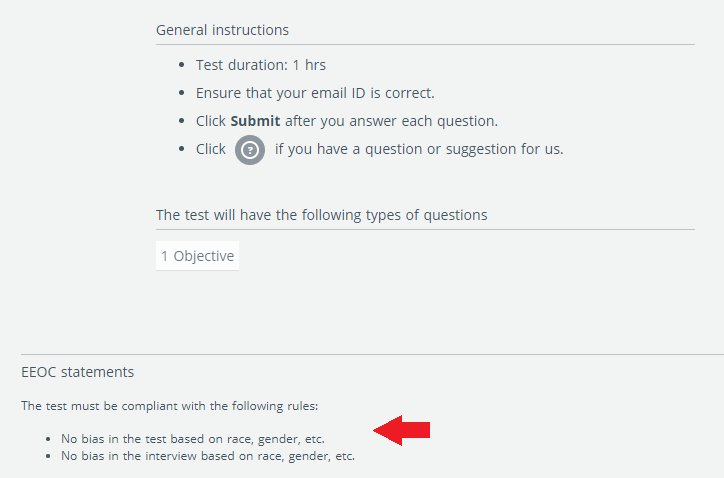Click the divider under General instructions
Image resolution: width=724 pixels, height=478 pixels.
[425, 45]
